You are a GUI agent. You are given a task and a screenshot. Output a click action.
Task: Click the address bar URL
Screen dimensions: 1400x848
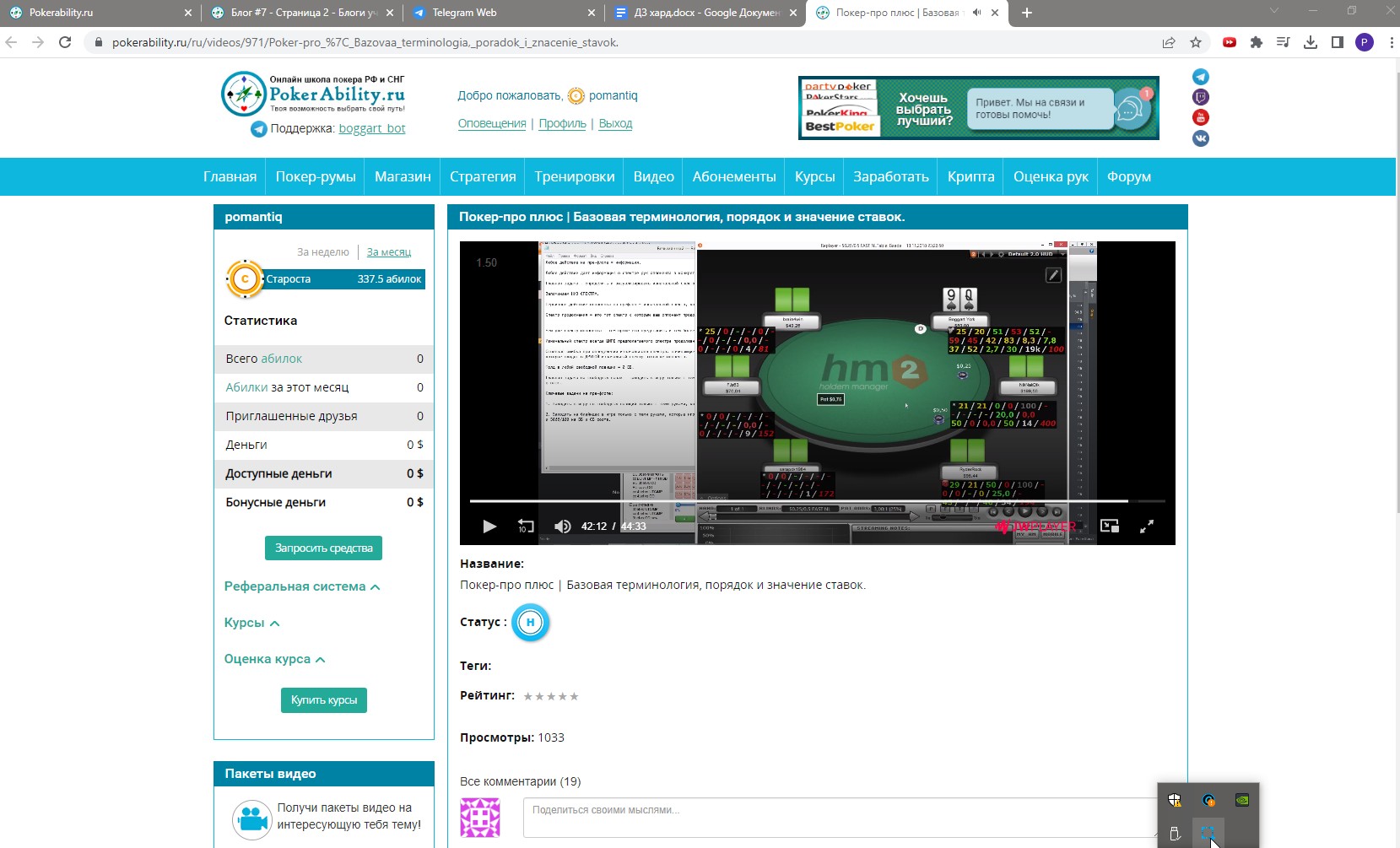[365, 42]
